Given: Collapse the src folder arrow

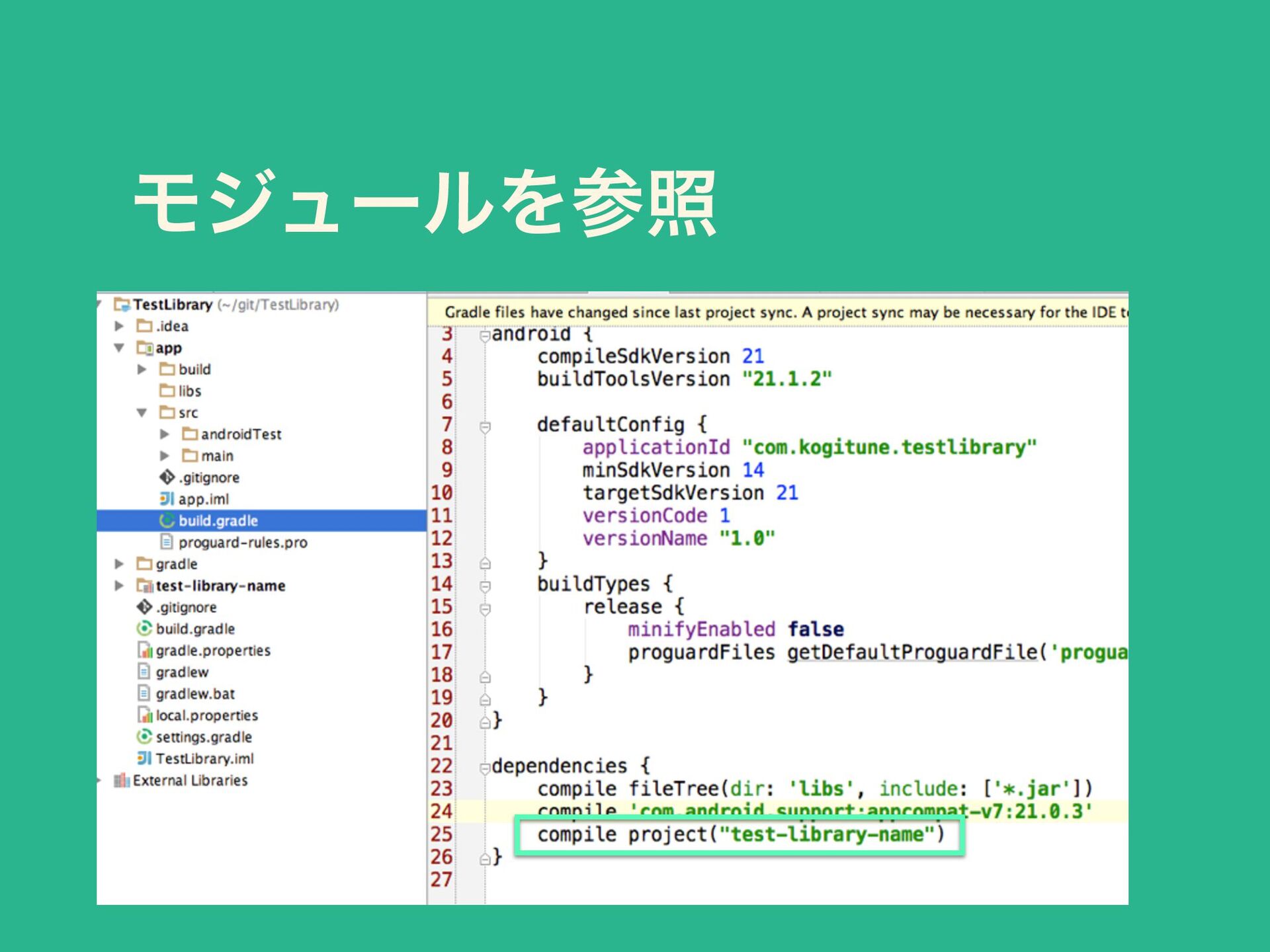Looking at the screenshot, I should coord(142,413).
